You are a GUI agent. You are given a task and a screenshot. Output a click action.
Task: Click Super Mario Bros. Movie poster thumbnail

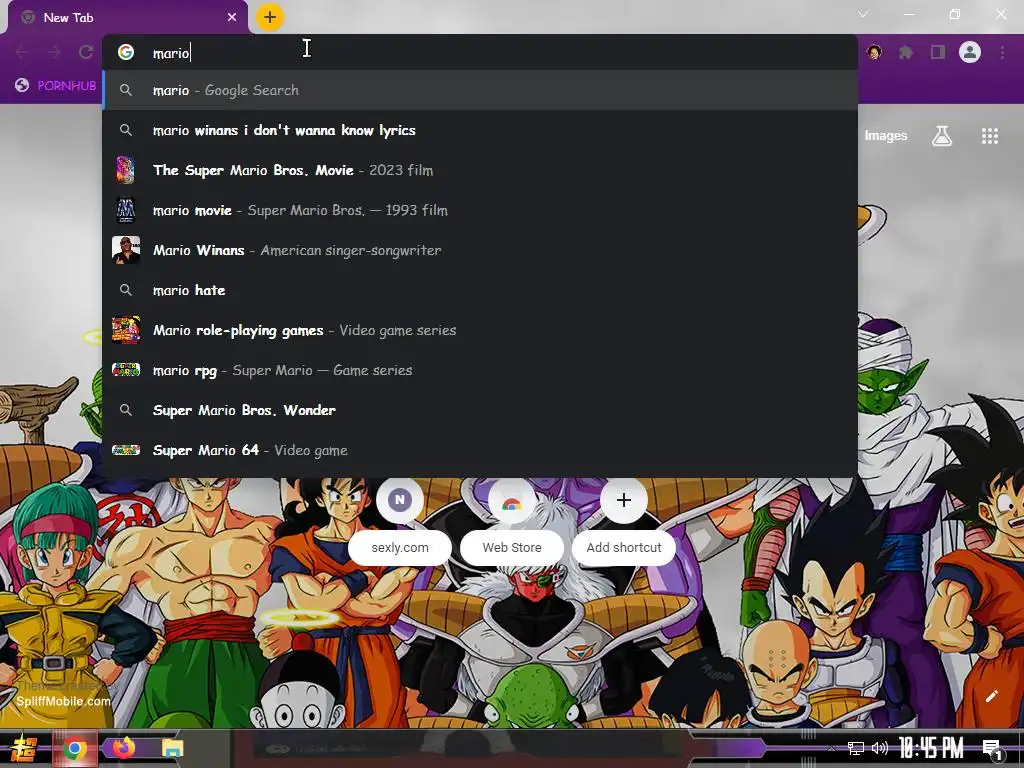(125, 170)
